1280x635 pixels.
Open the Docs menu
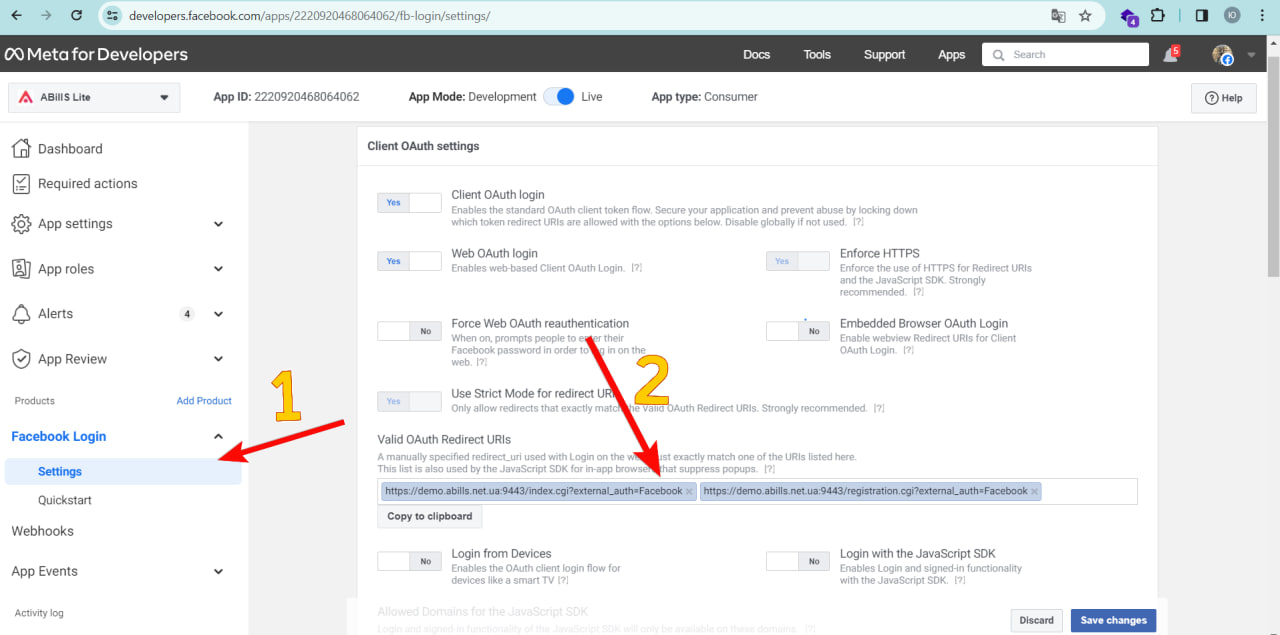(x=756, y=55)
